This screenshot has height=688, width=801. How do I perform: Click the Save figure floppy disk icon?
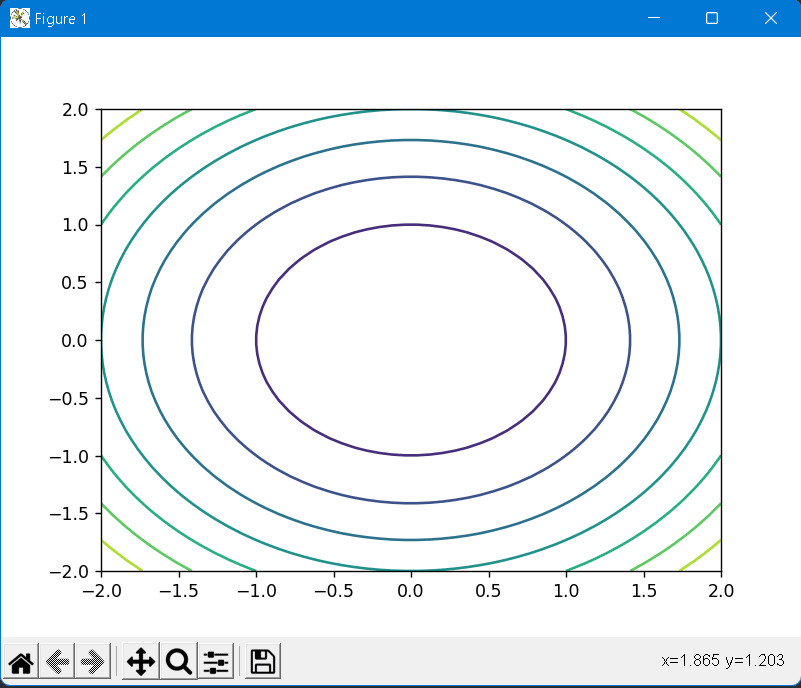(260, 662)
